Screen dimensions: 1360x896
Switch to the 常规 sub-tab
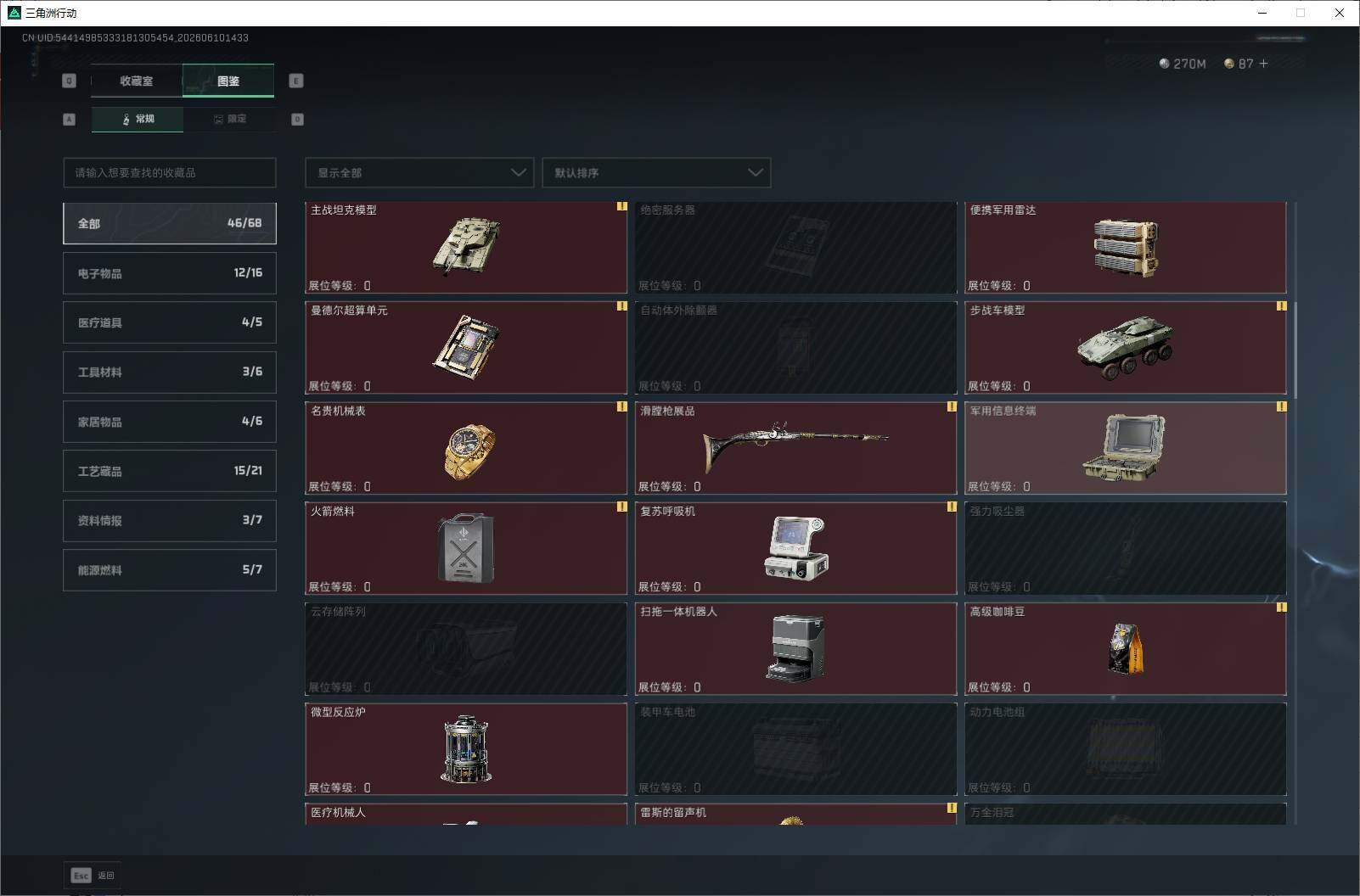[138, 119]
